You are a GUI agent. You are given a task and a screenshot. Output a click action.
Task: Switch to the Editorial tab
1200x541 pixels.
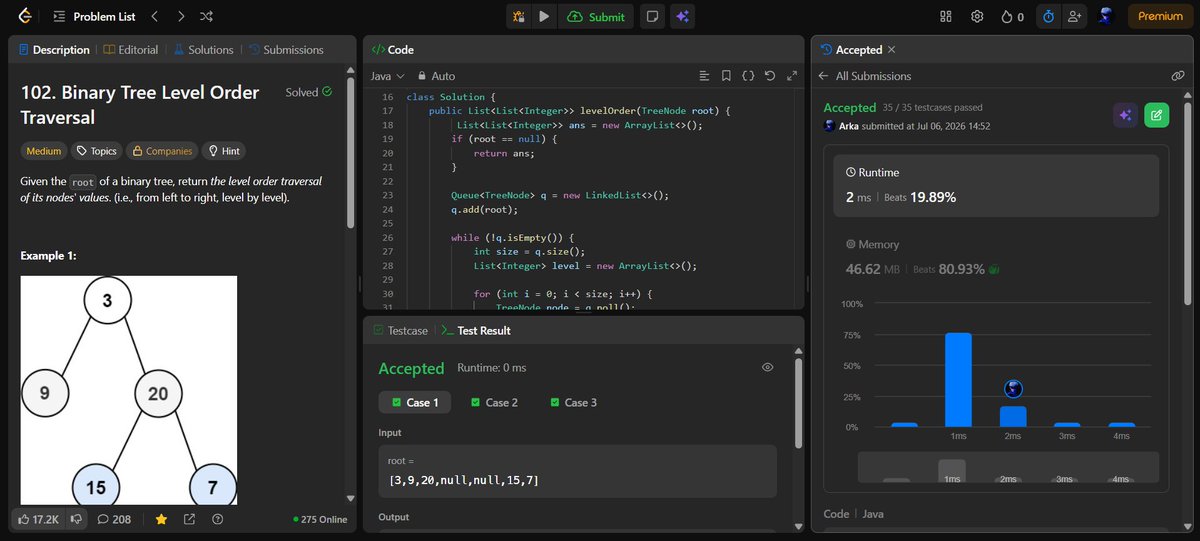click(x=131, y=49)
